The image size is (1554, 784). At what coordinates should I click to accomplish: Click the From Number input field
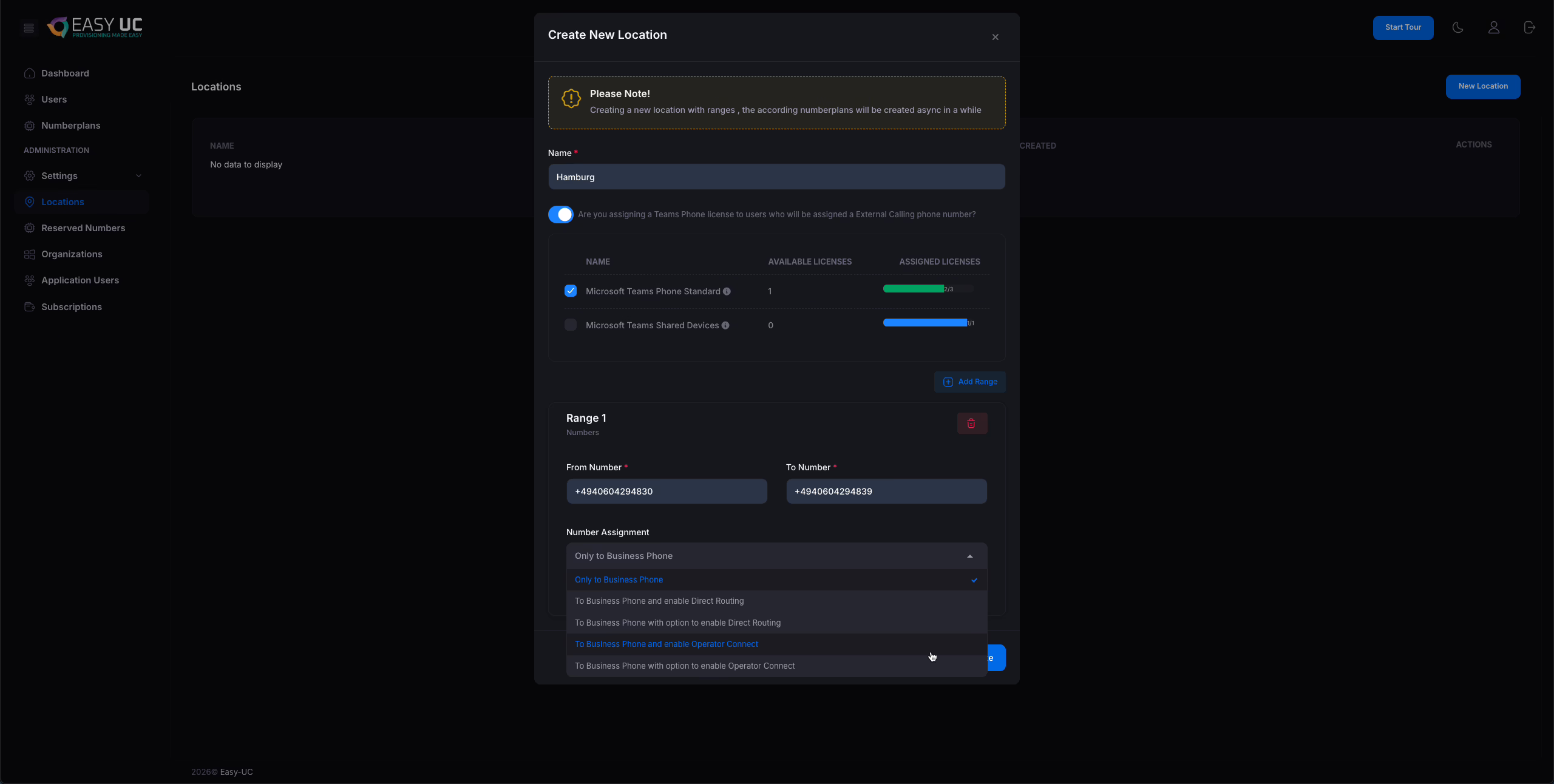tap(666, 491)
